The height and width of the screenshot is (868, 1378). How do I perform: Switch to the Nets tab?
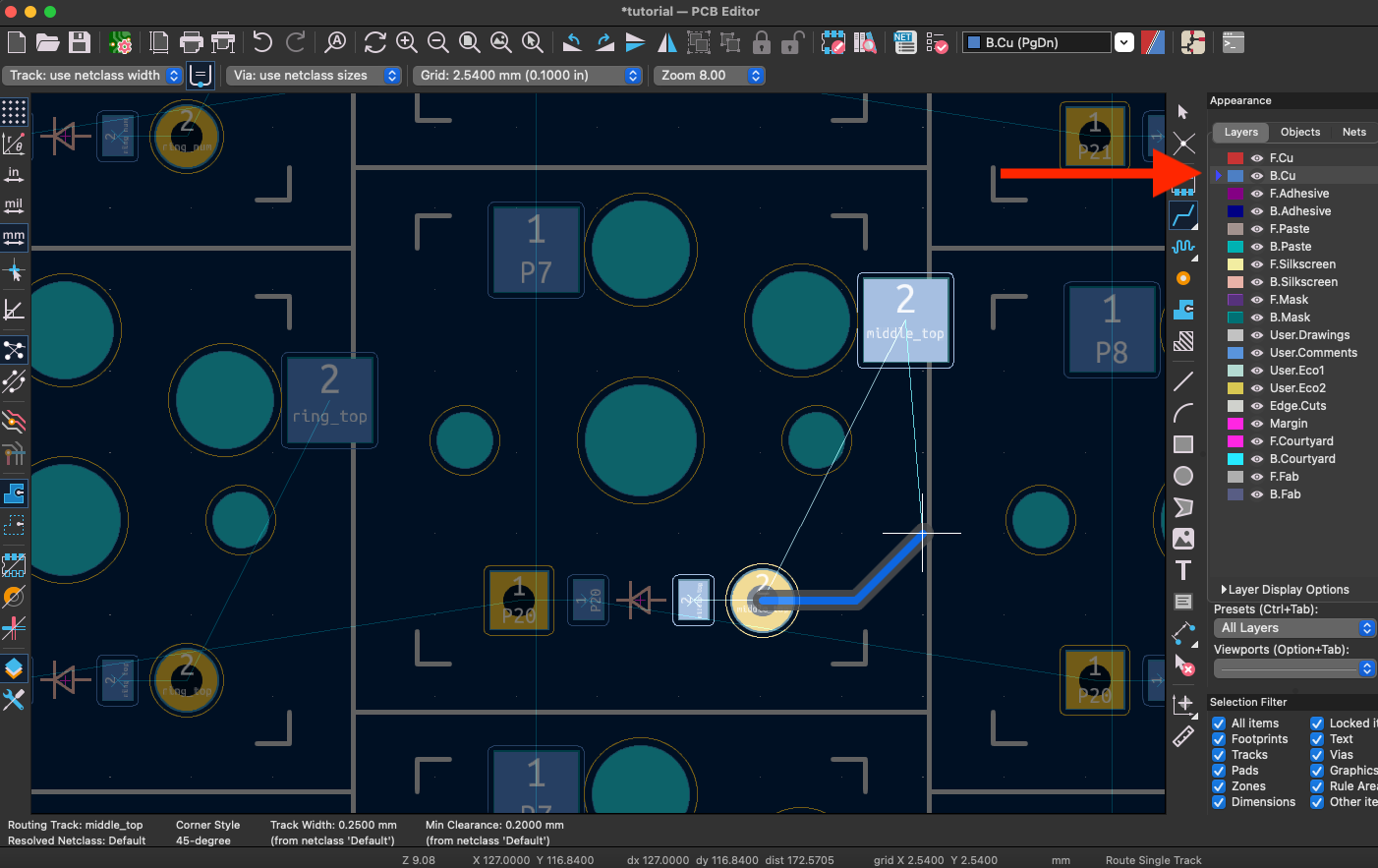point(1353,132)
